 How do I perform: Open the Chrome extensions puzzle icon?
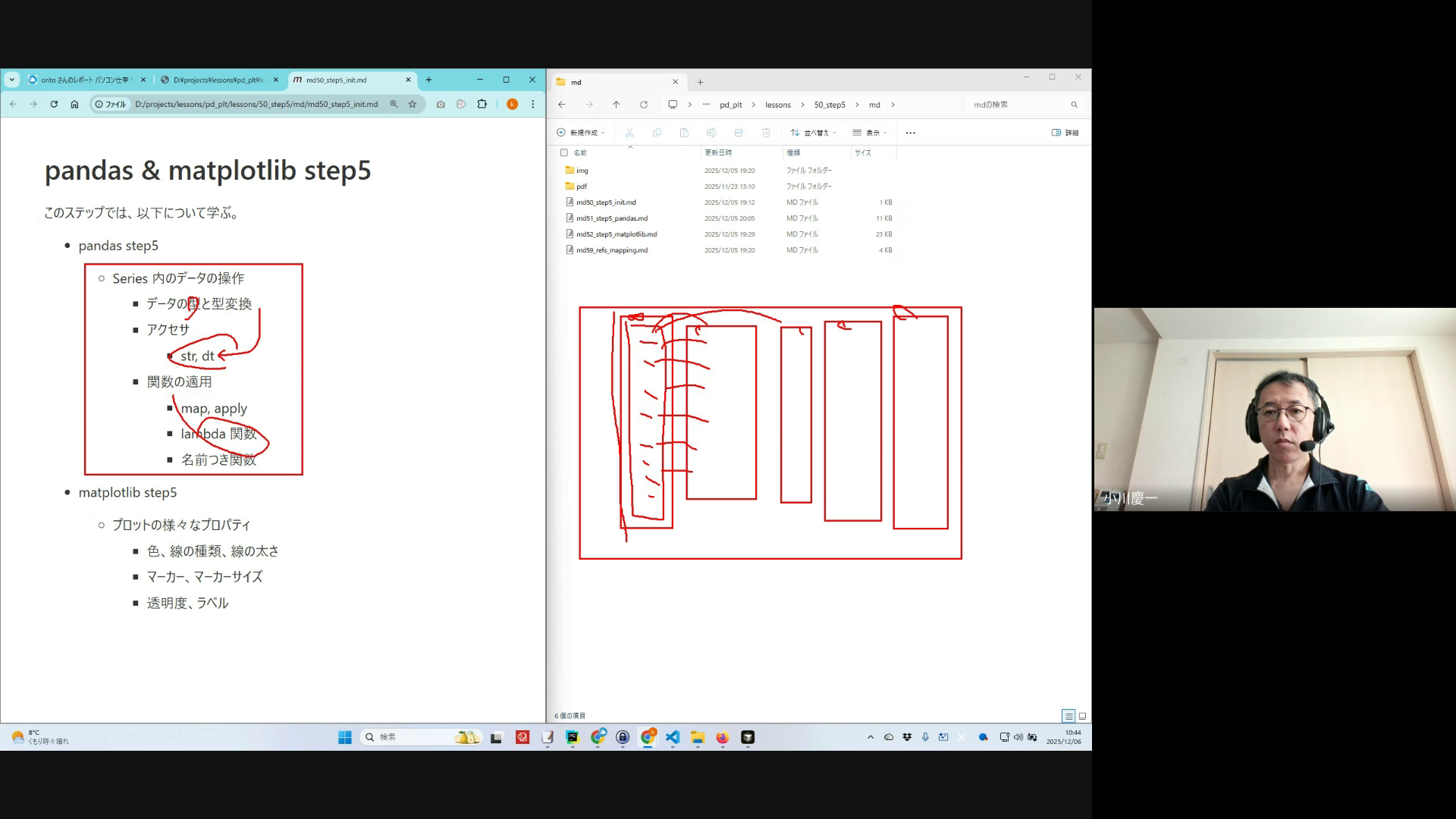(x=482, y=104)
